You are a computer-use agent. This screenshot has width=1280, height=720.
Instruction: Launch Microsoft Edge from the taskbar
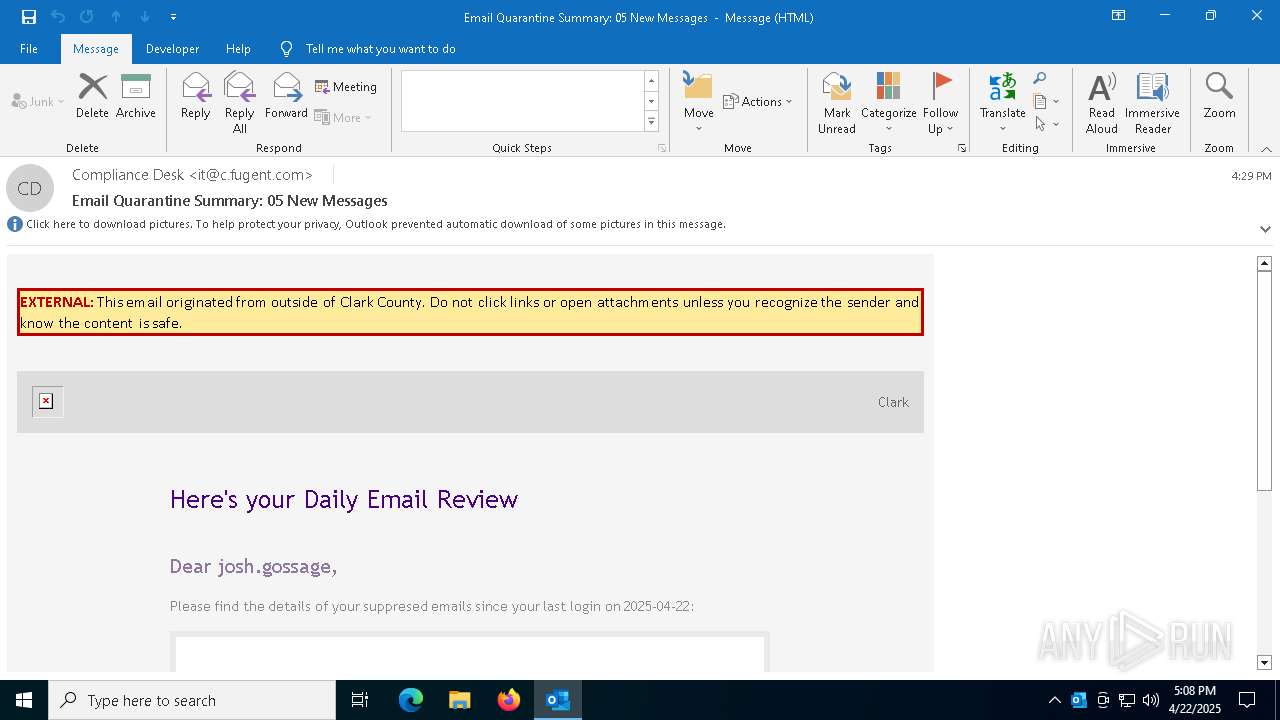[x=410, y=700]
